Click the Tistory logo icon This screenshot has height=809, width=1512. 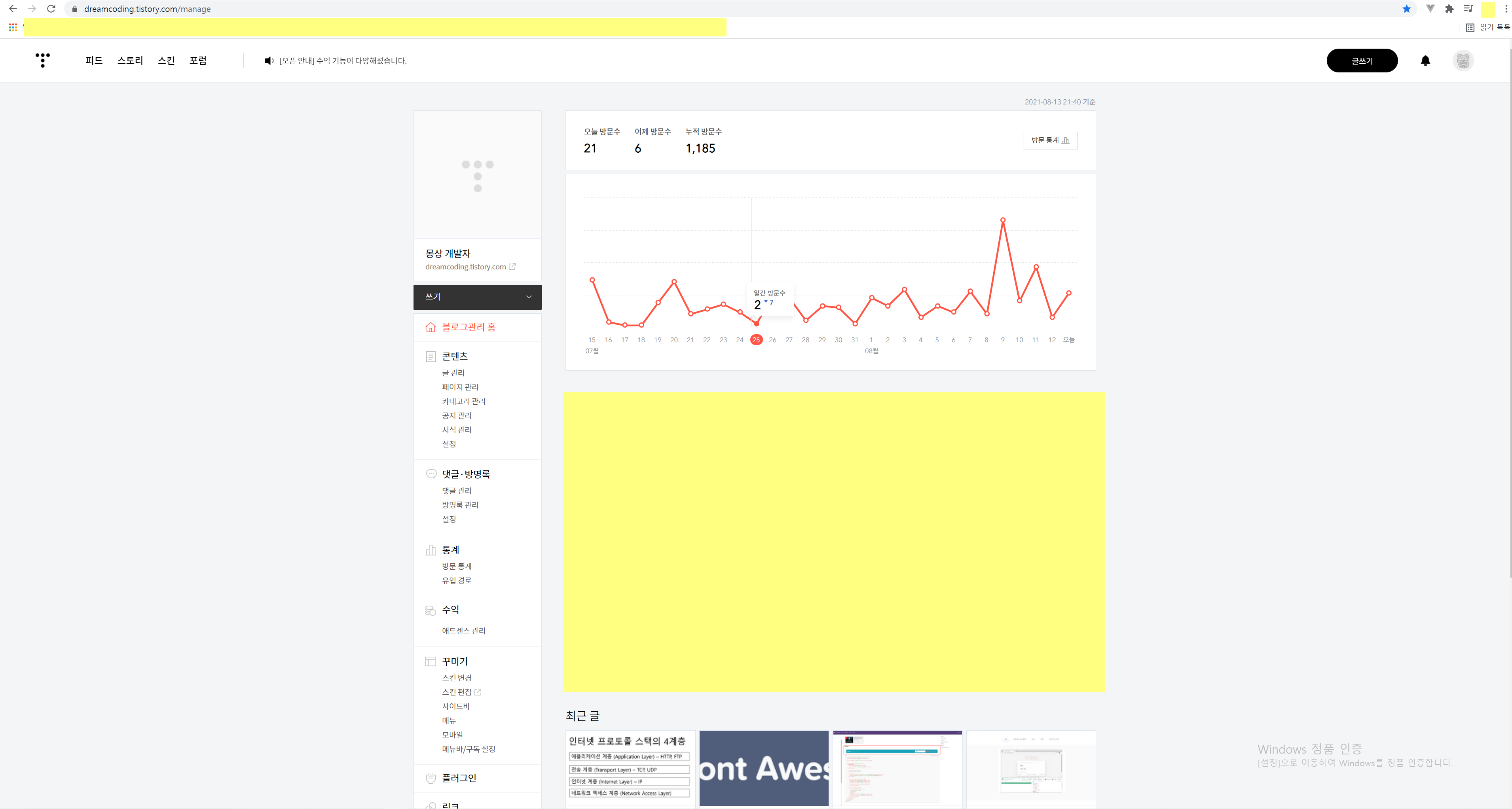(42, 61)
